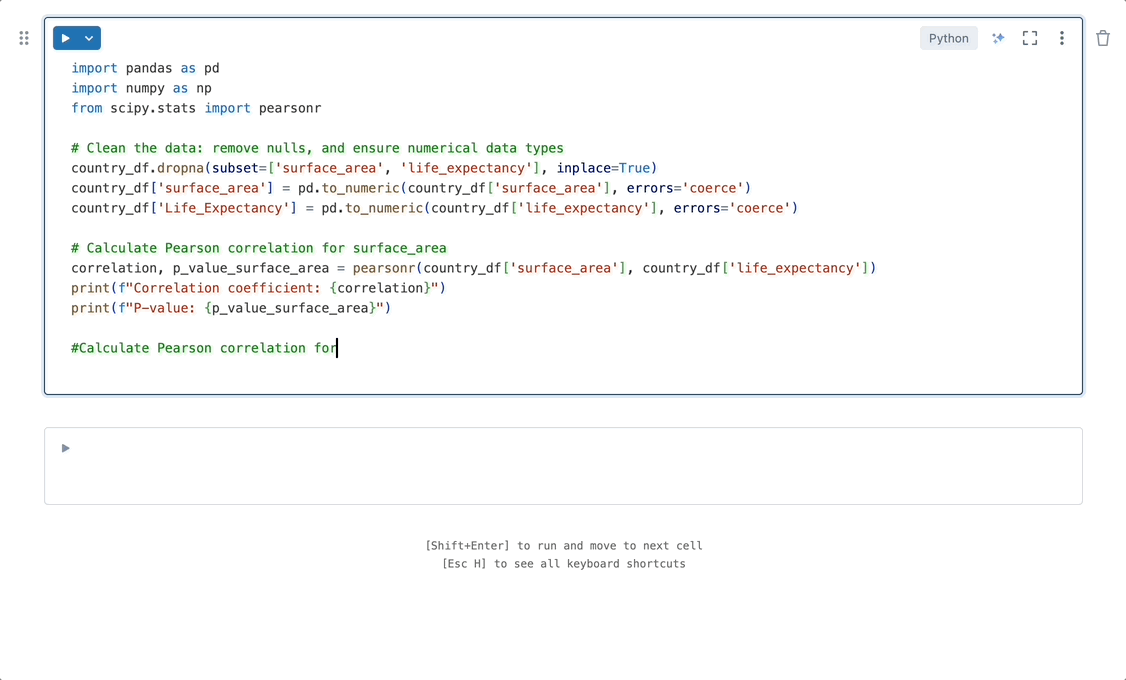Screen dimensions: 1126x680
Task: Click the play triangle inside the Run button
Action: pyautogui.click(x=68, y=37)
